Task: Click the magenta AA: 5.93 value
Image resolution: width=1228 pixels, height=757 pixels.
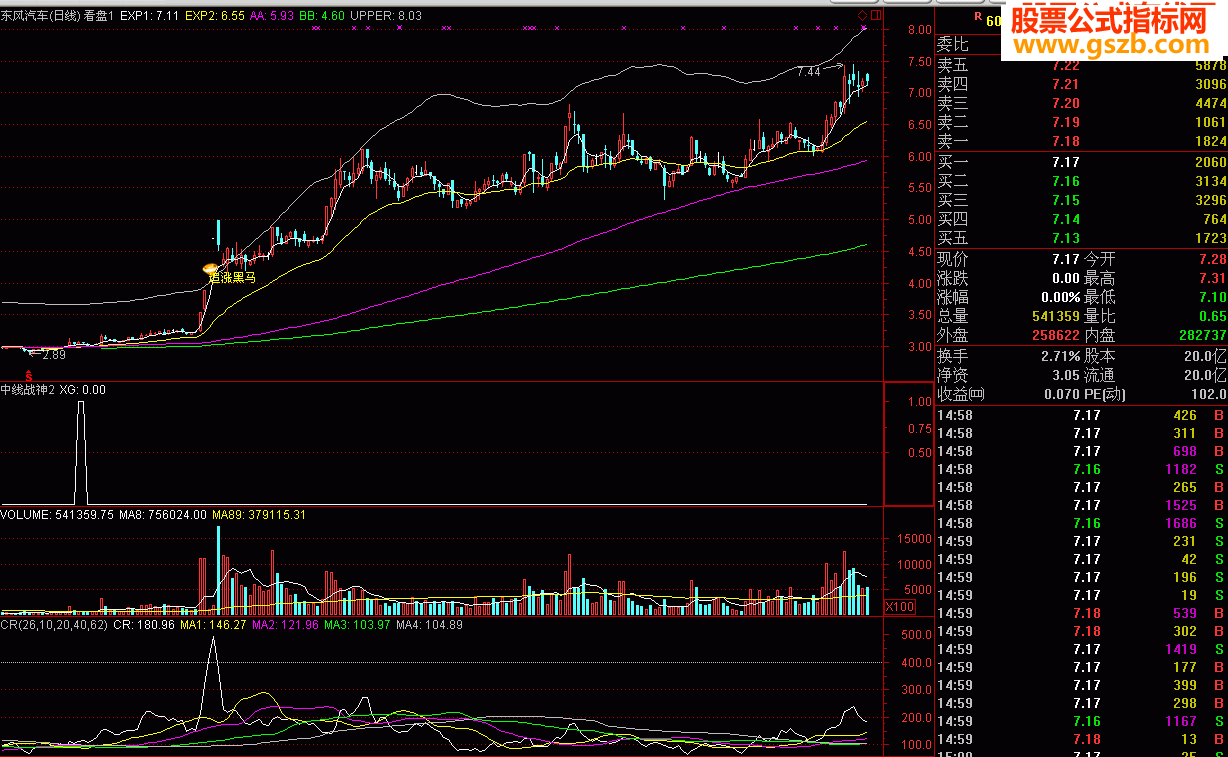Action: click(x=272, y=16)
